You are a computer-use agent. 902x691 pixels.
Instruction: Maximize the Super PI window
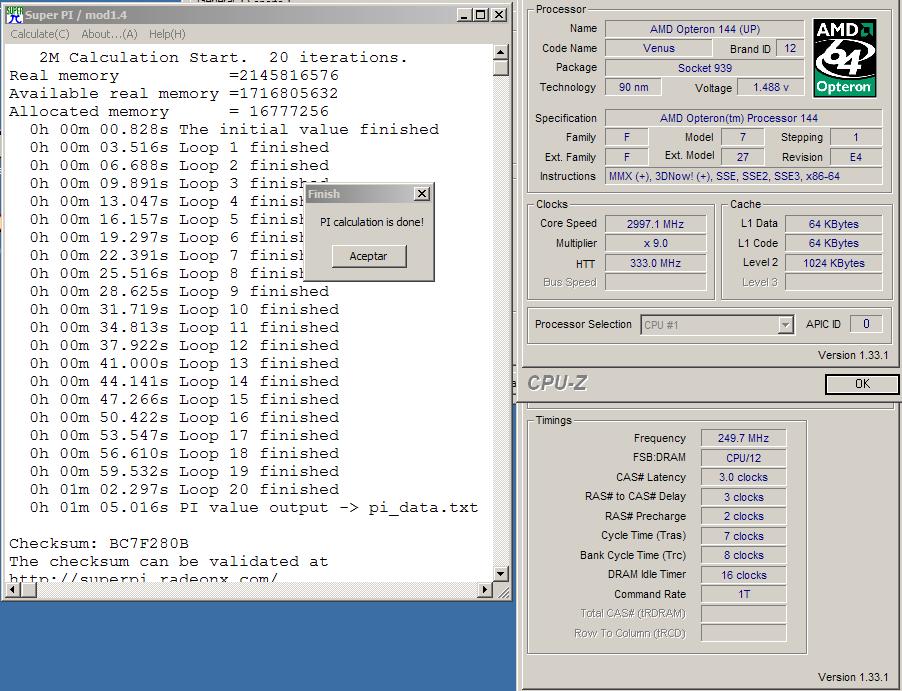point(481,15)
